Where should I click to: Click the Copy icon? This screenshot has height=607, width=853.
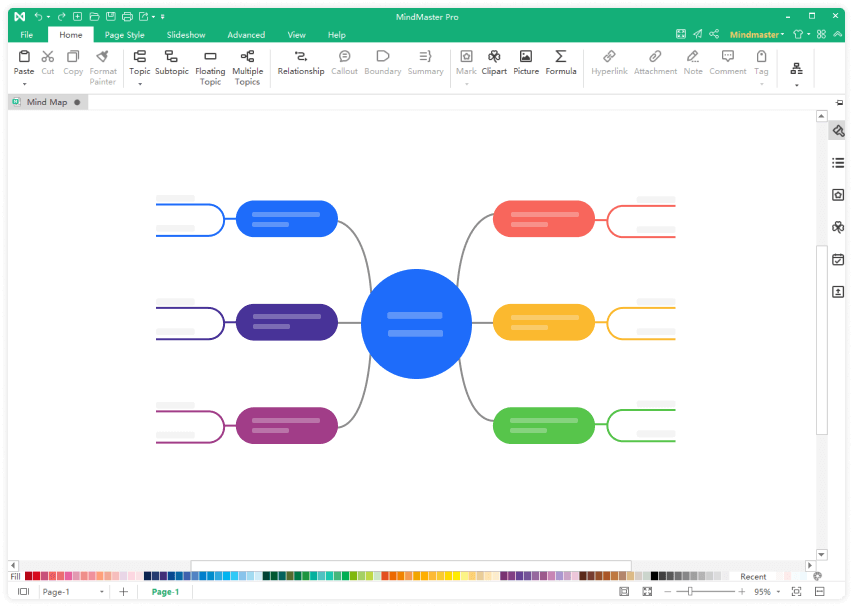(72, 57)
